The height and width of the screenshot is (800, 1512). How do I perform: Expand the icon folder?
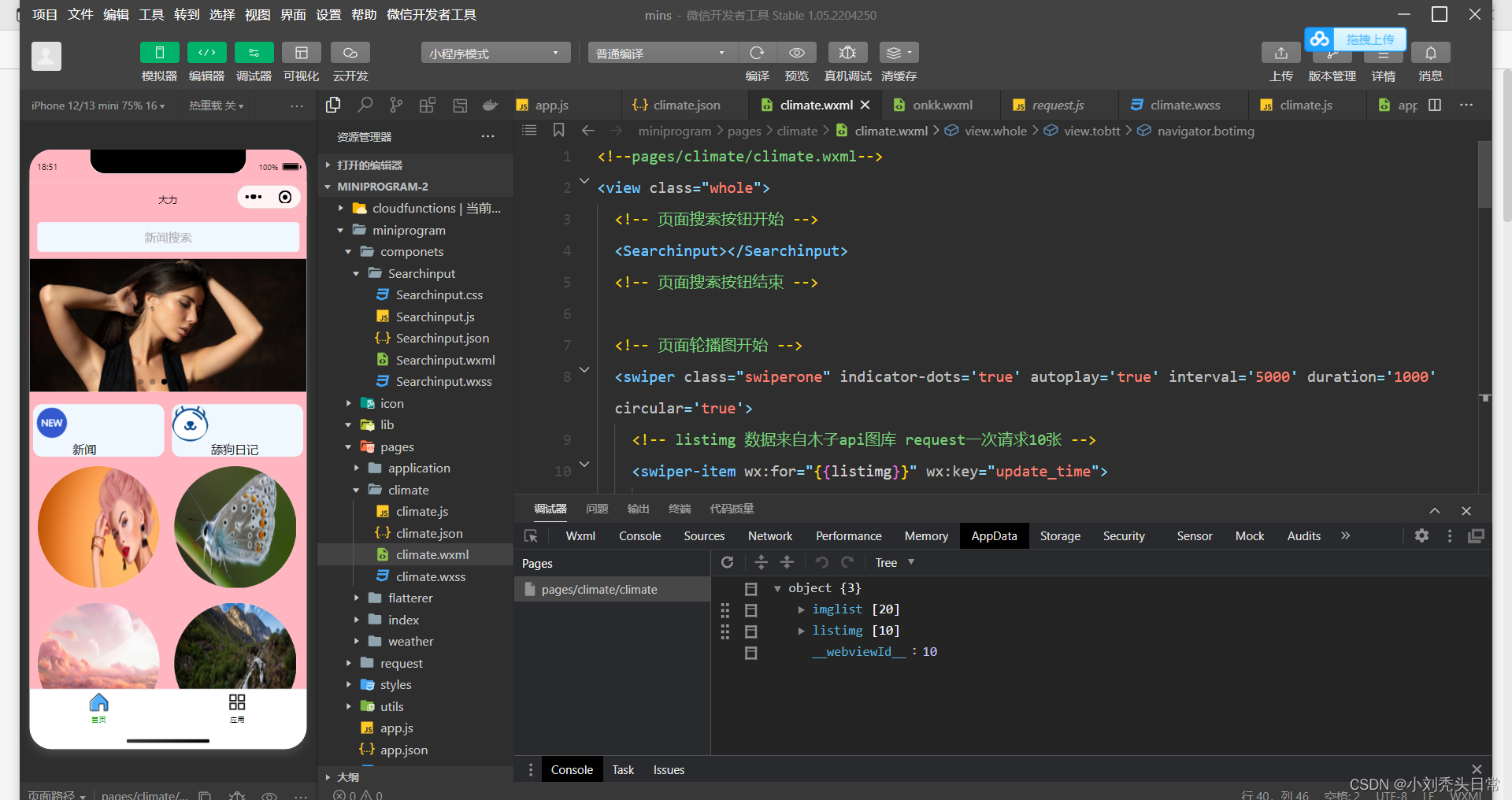(348, 403)
